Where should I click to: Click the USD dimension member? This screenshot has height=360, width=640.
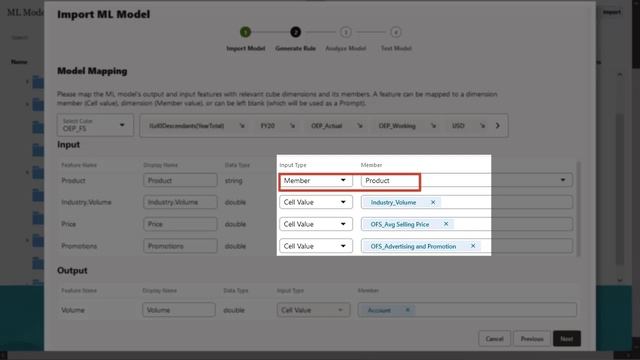click(x=458, y=126)
